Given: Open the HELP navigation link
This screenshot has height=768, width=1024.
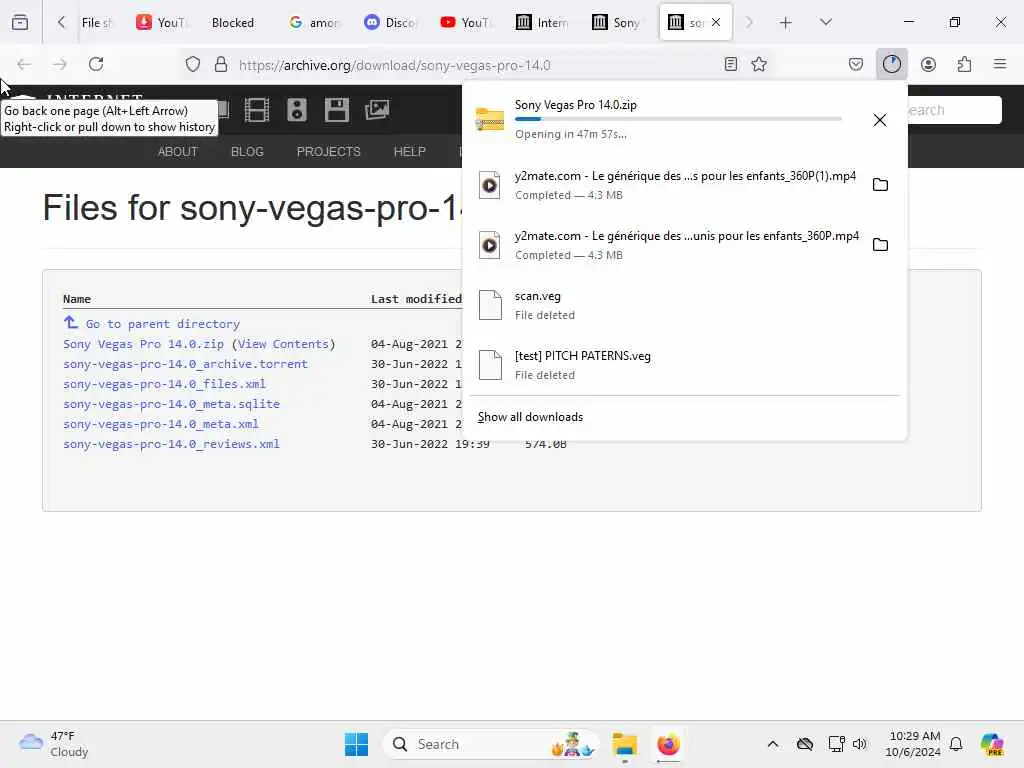Looking at the screenshot, I should coord(409,152).
